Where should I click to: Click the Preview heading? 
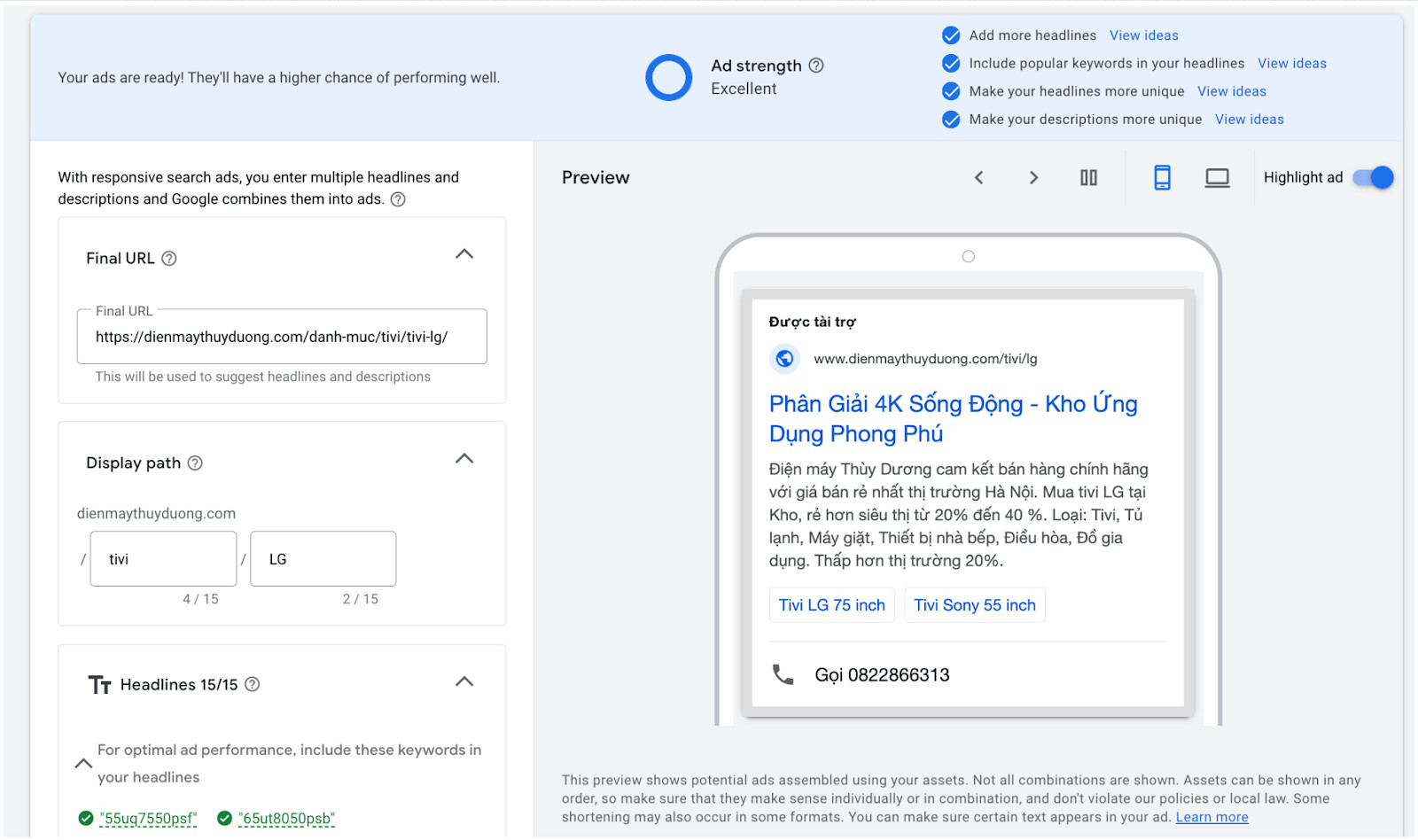point(596,178)
